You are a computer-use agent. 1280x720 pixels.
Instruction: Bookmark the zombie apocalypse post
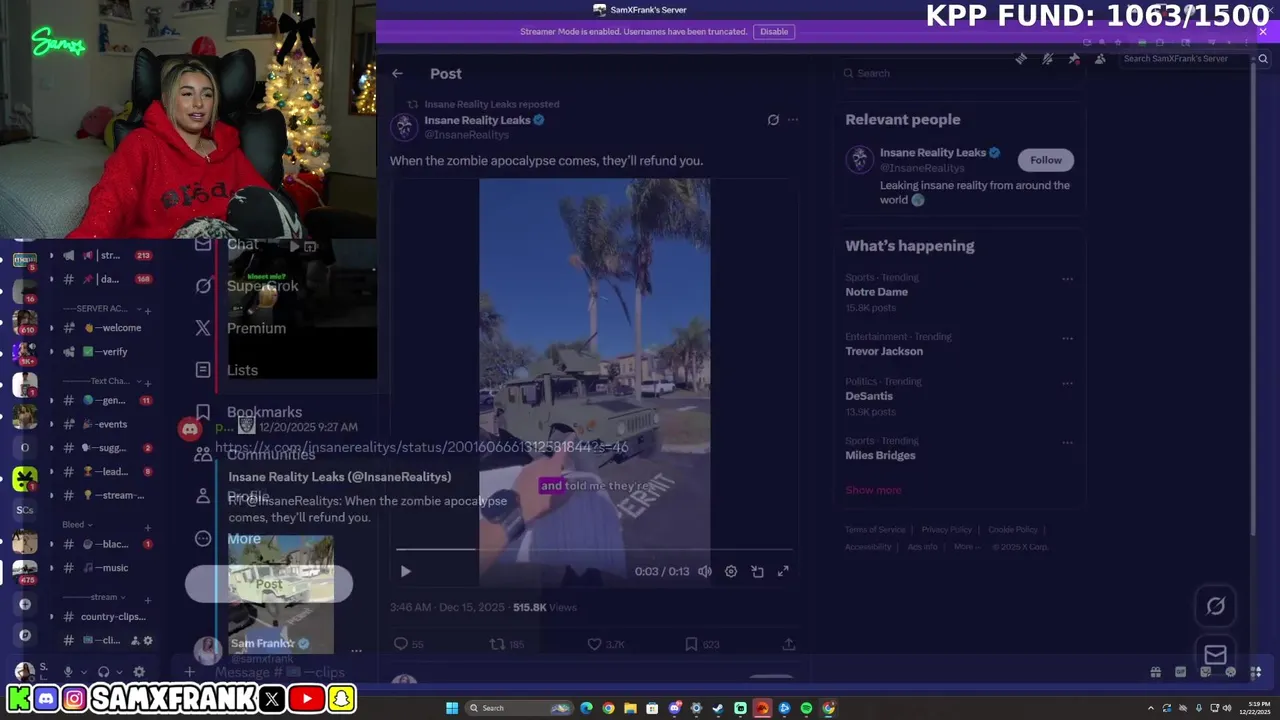(691, 644)
